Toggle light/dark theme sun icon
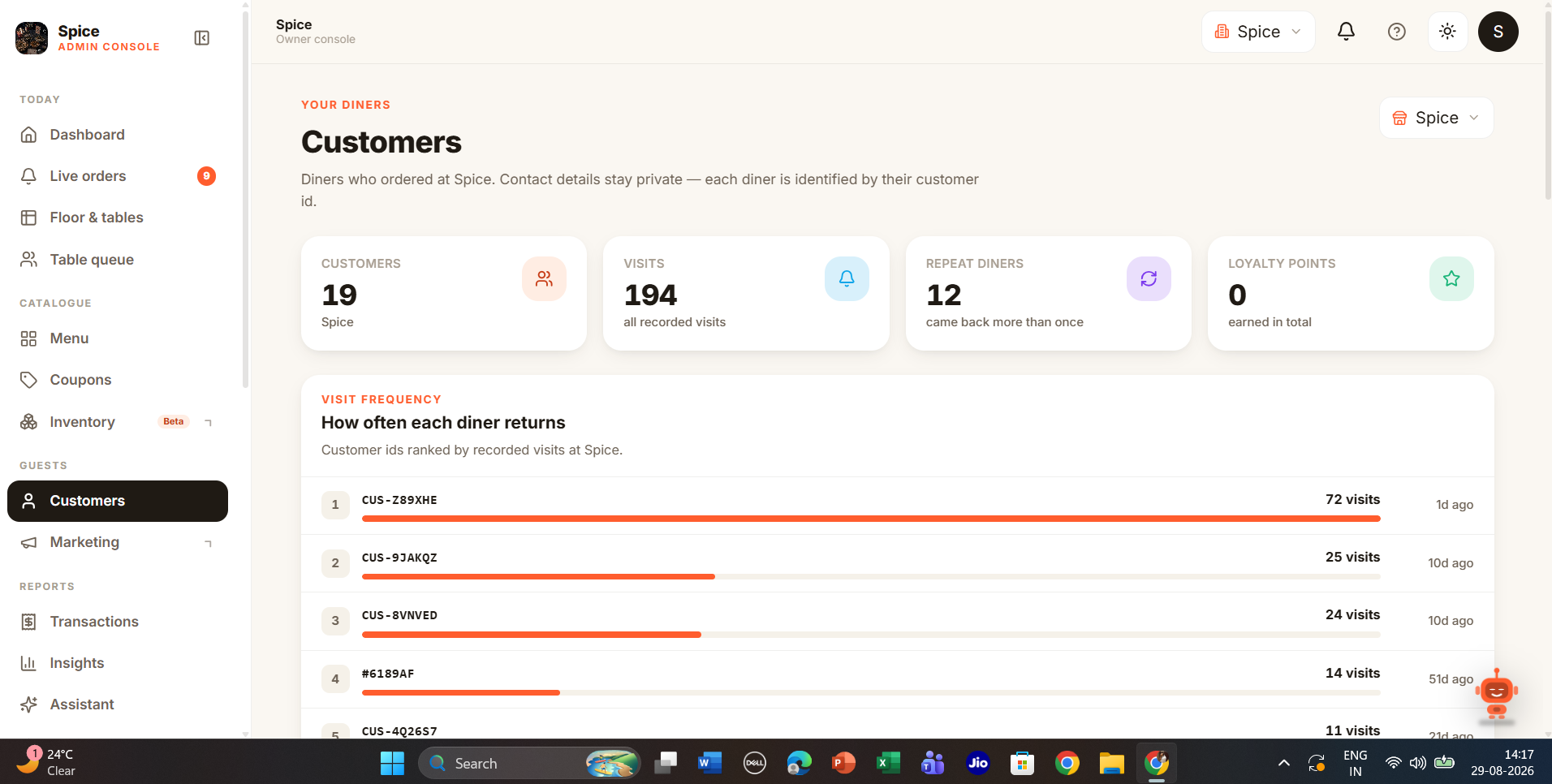This screenshot has width=1552, height=784. [1447, 32]
